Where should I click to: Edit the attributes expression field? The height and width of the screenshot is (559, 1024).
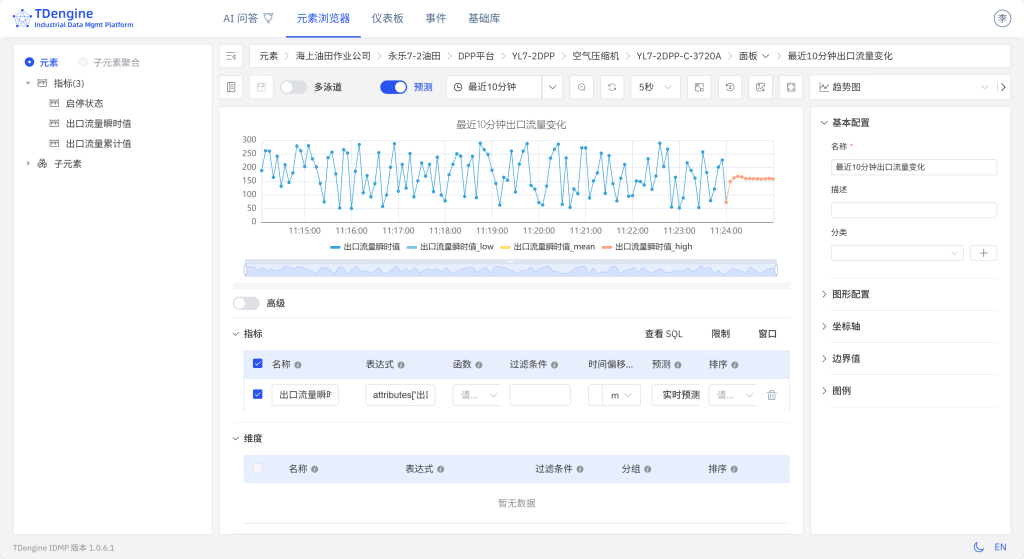point(400,394)
